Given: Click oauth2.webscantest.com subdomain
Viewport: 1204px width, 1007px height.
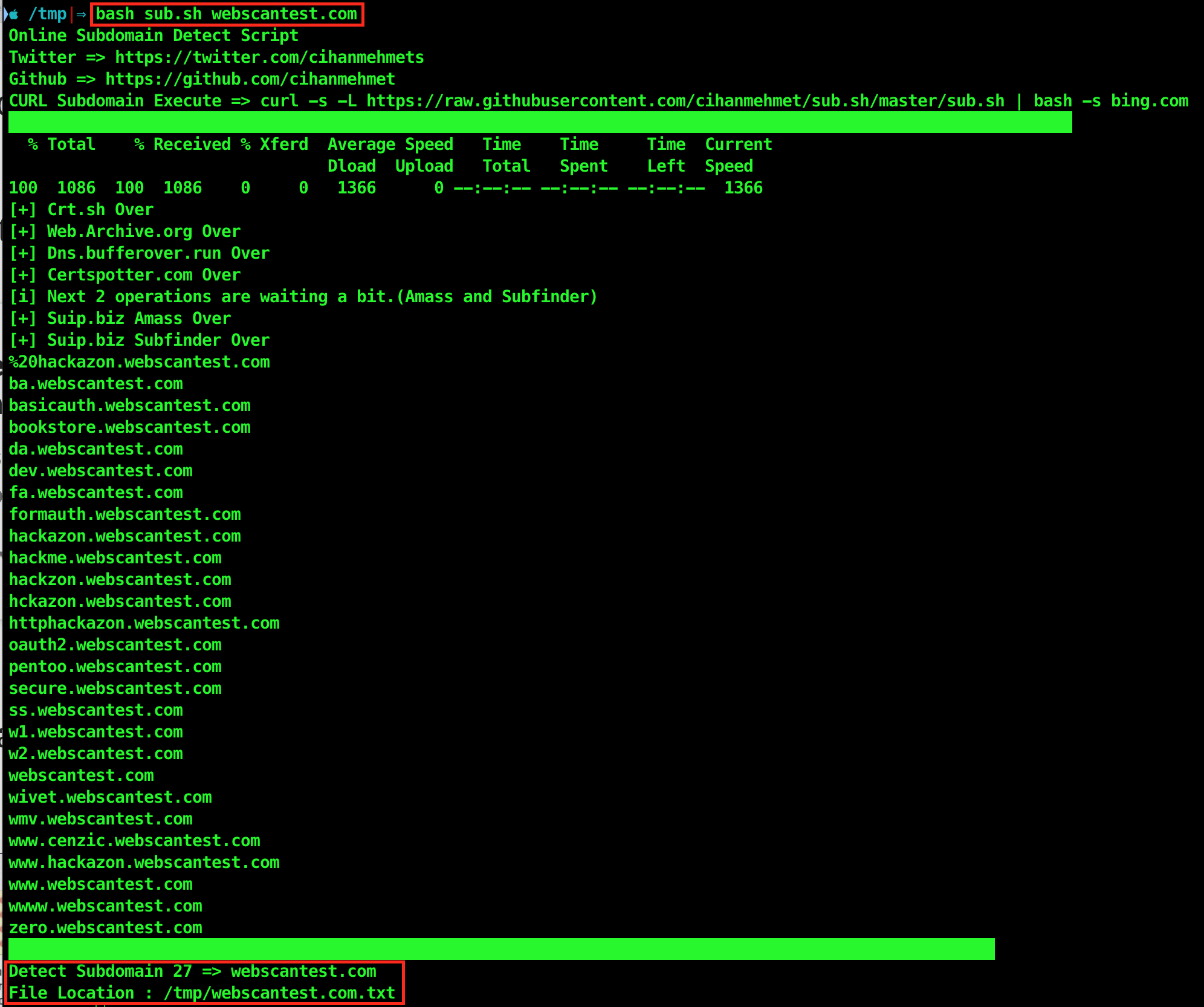Looking at the screenshot, I should click(115, 645).
